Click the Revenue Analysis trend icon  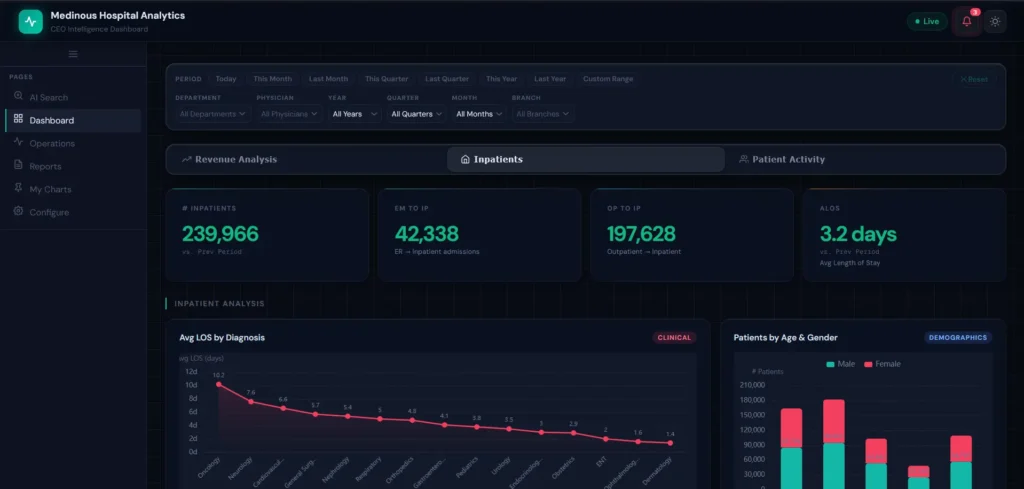click(x=187, y=159)
